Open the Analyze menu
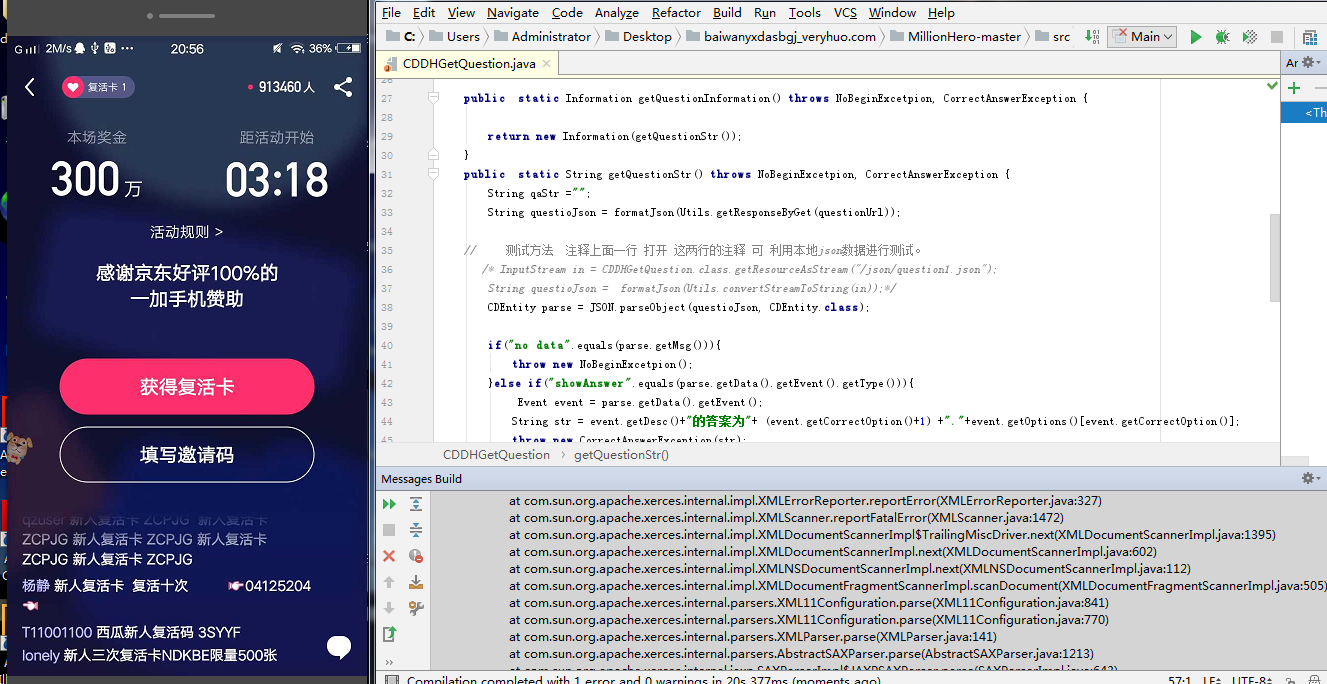Screen dimensions: 1327x684 pos(617,12)
